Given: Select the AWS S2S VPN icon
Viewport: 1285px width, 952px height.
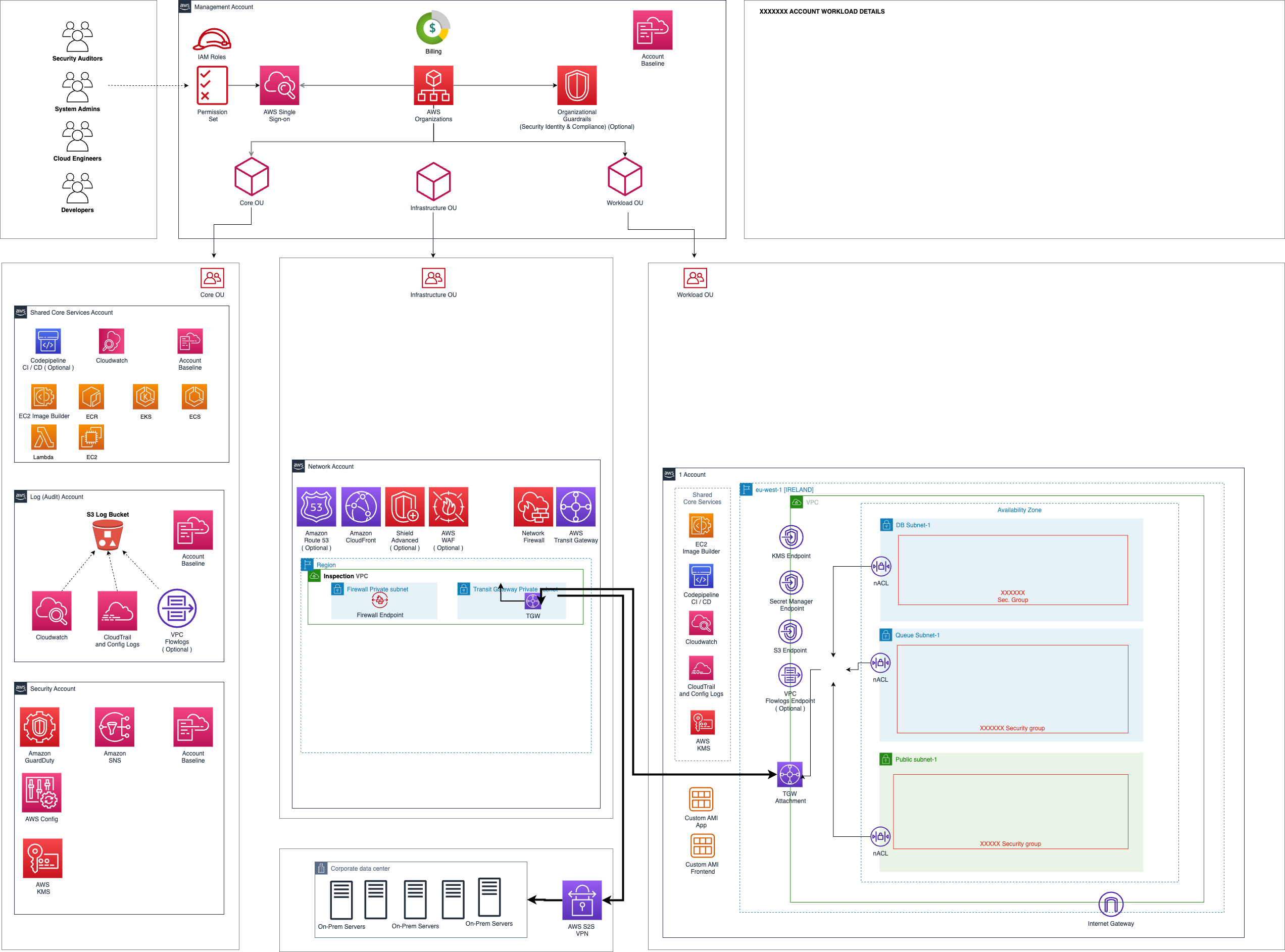Looking at the screenshot, I should pyautogui.click(x=582, y=900).
